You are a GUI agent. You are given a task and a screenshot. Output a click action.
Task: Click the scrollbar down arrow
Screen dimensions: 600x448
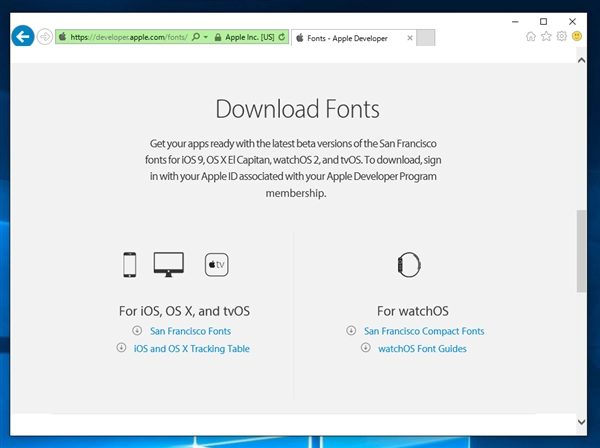click(x=581, y=422)
